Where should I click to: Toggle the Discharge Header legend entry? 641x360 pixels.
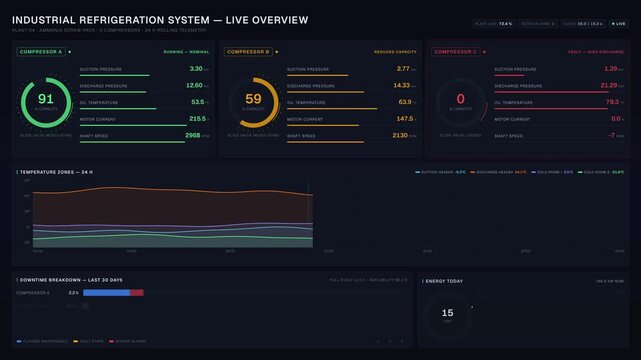(498, 172)
